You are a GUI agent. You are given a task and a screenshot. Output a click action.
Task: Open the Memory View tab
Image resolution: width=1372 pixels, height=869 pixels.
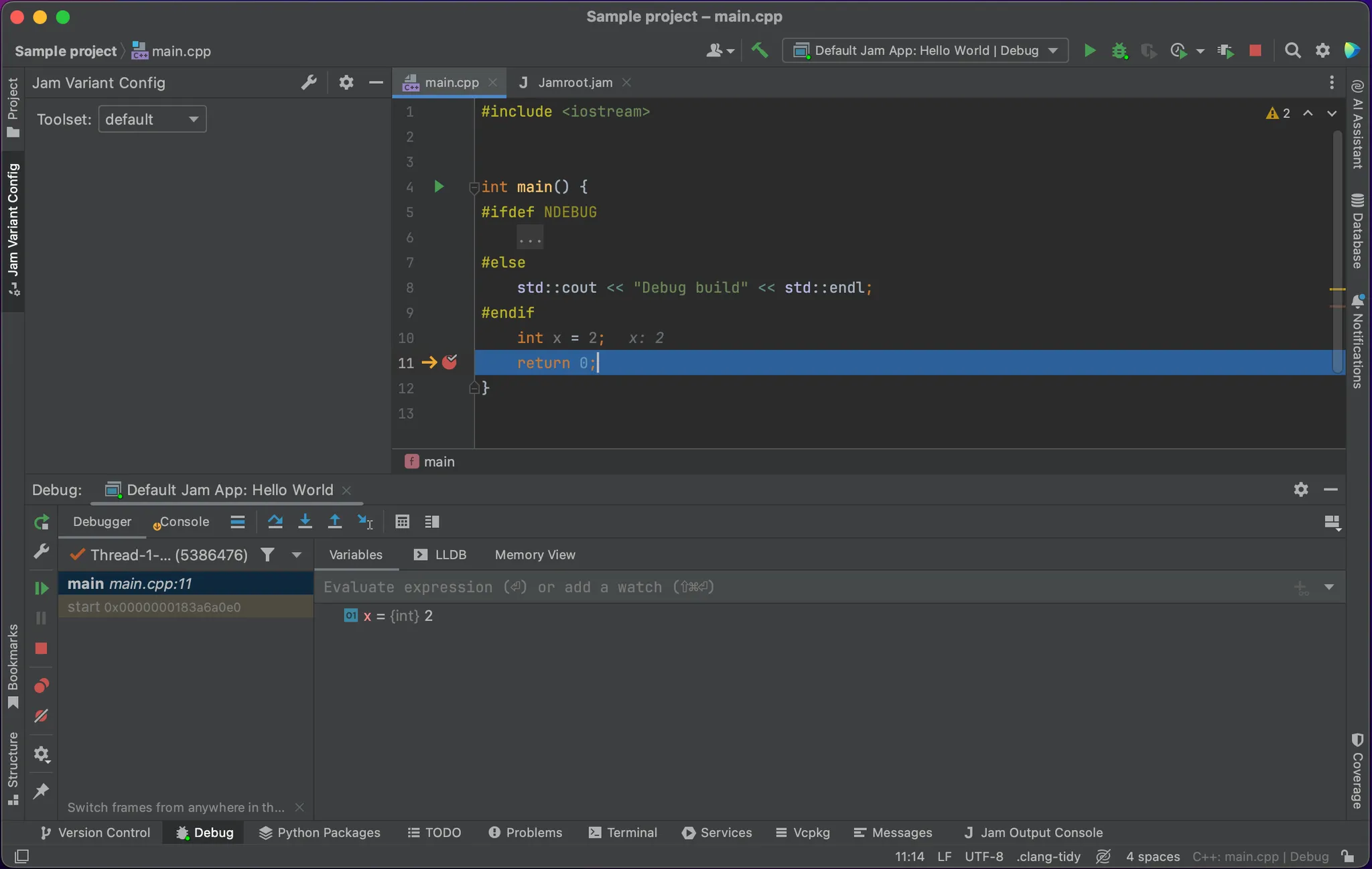pos(535,554)
